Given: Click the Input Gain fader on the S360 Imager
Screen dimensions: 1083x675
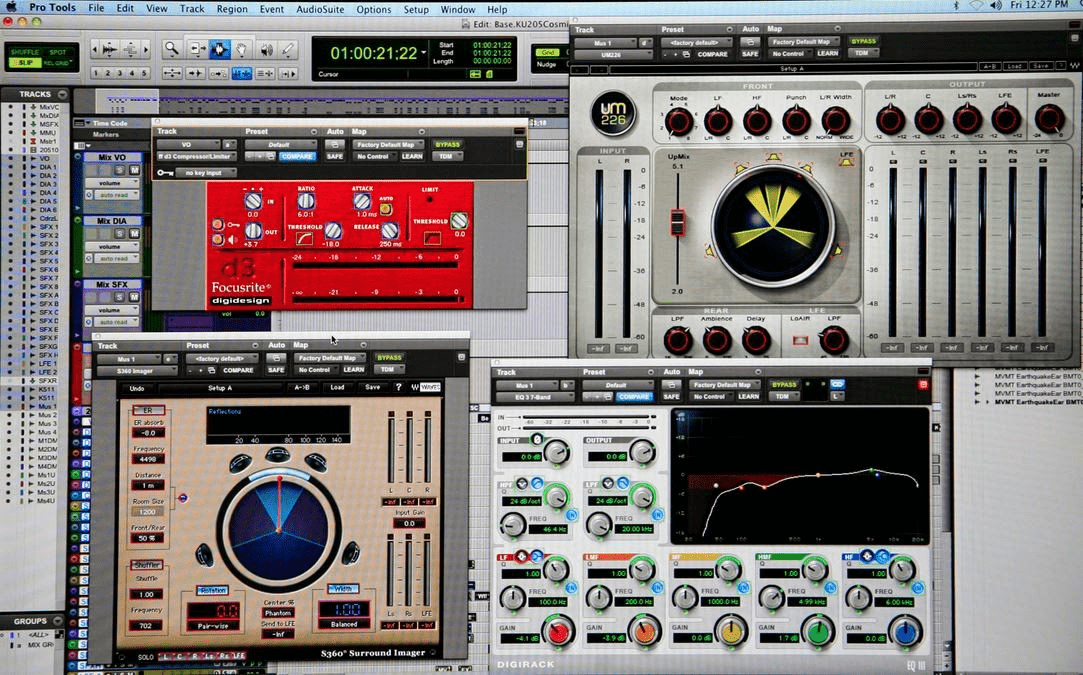Looking at the screenshot, I should pos(408,522).
